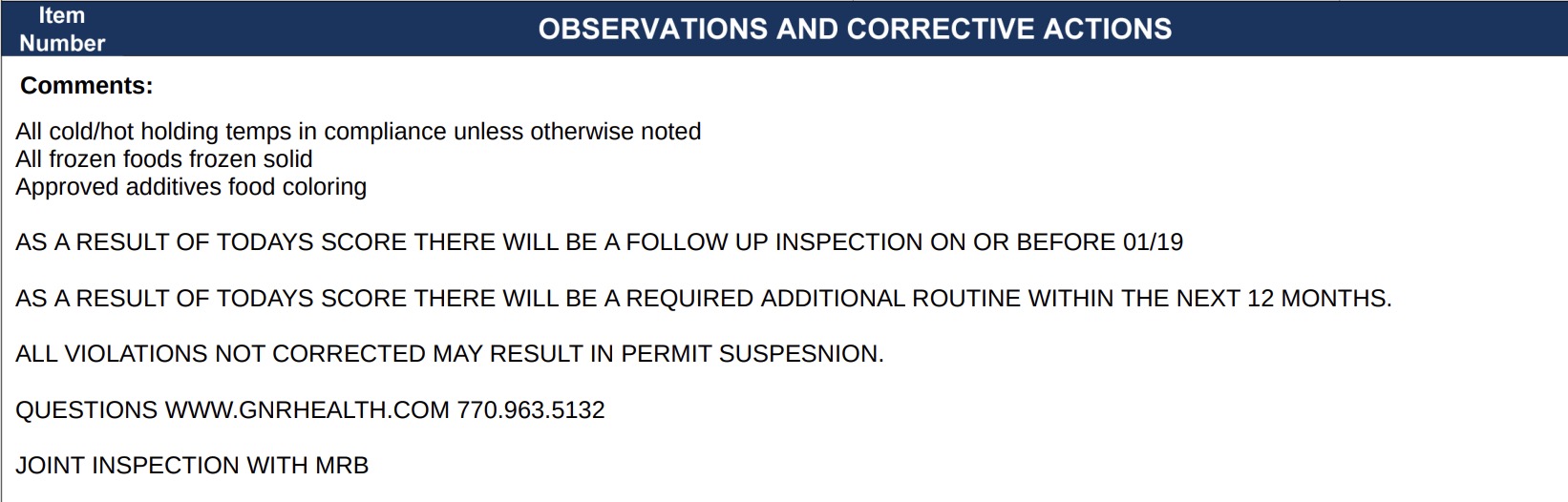Click the required additional routine sentence
The image size is (1568, 502).
703,299
